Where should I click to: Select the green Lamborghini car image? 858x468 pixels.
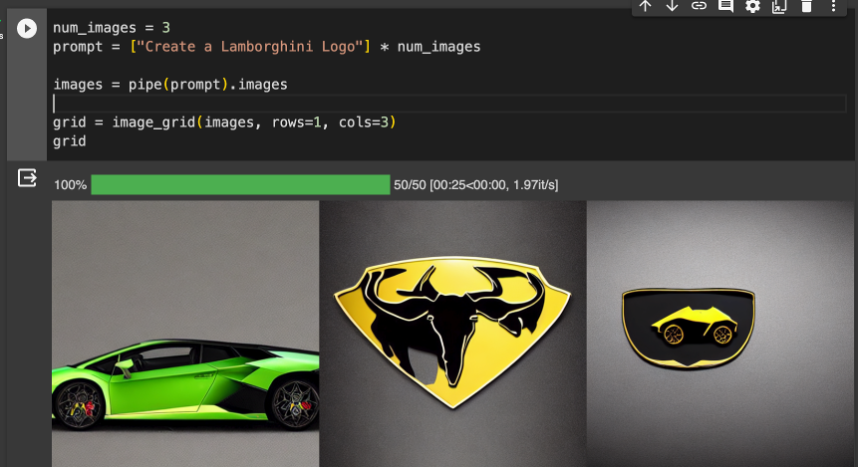click(185, 333)
